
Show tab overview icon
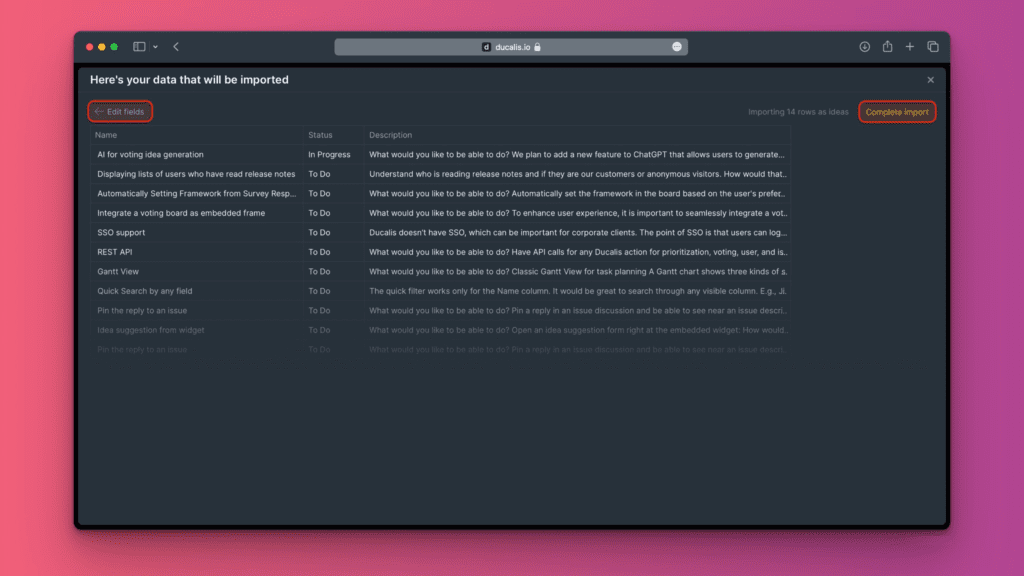[x=932, y=47]
